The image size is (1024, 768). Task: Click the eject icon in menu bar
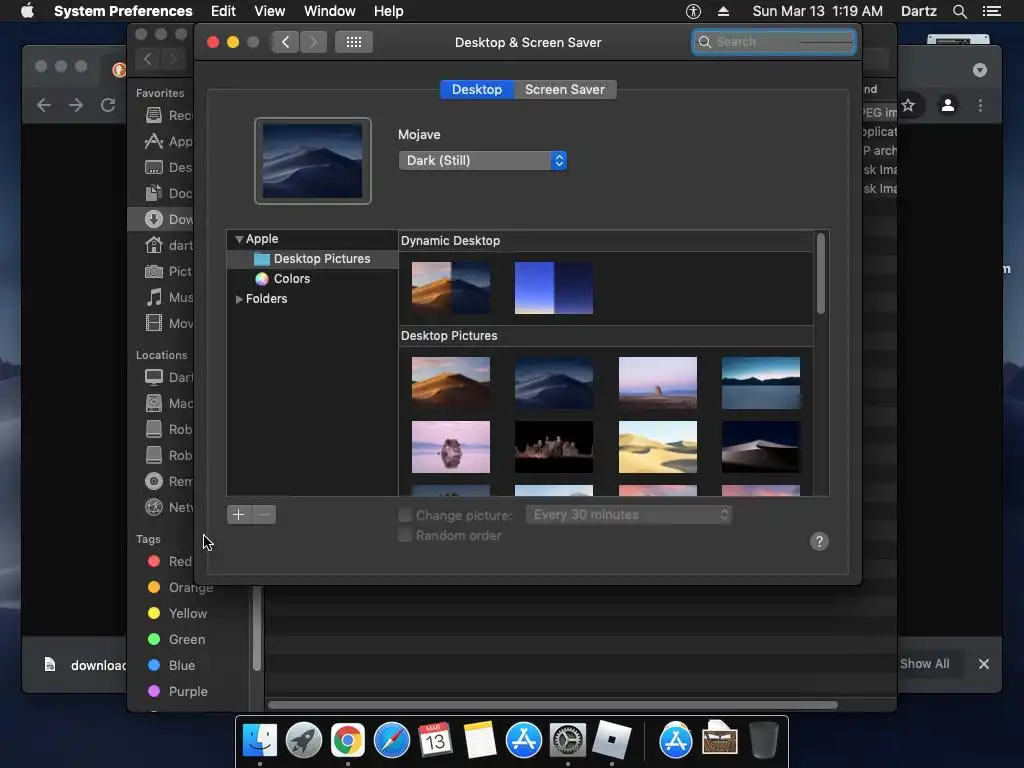723,11
